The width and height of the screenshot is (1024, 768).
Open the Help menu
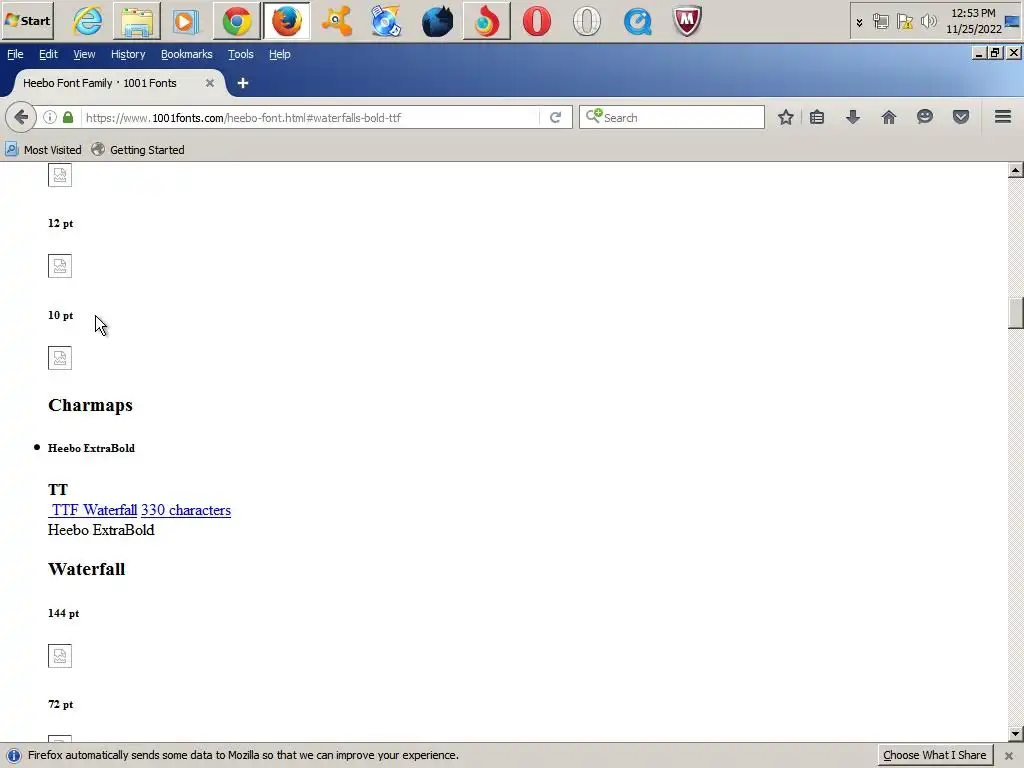[x=280, y=54]
